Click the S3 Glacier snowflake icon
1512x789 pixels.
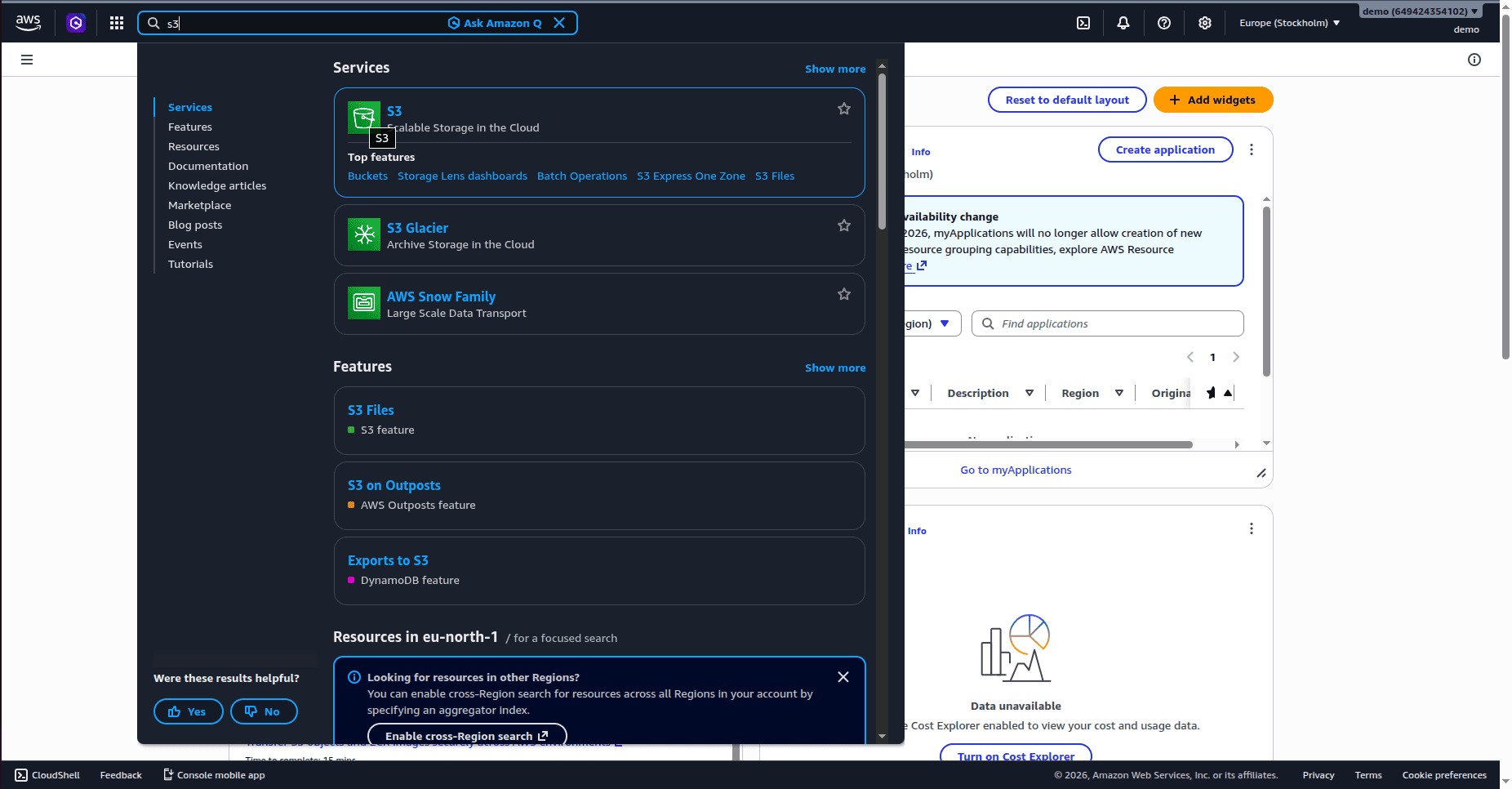(x=364, y=234)
